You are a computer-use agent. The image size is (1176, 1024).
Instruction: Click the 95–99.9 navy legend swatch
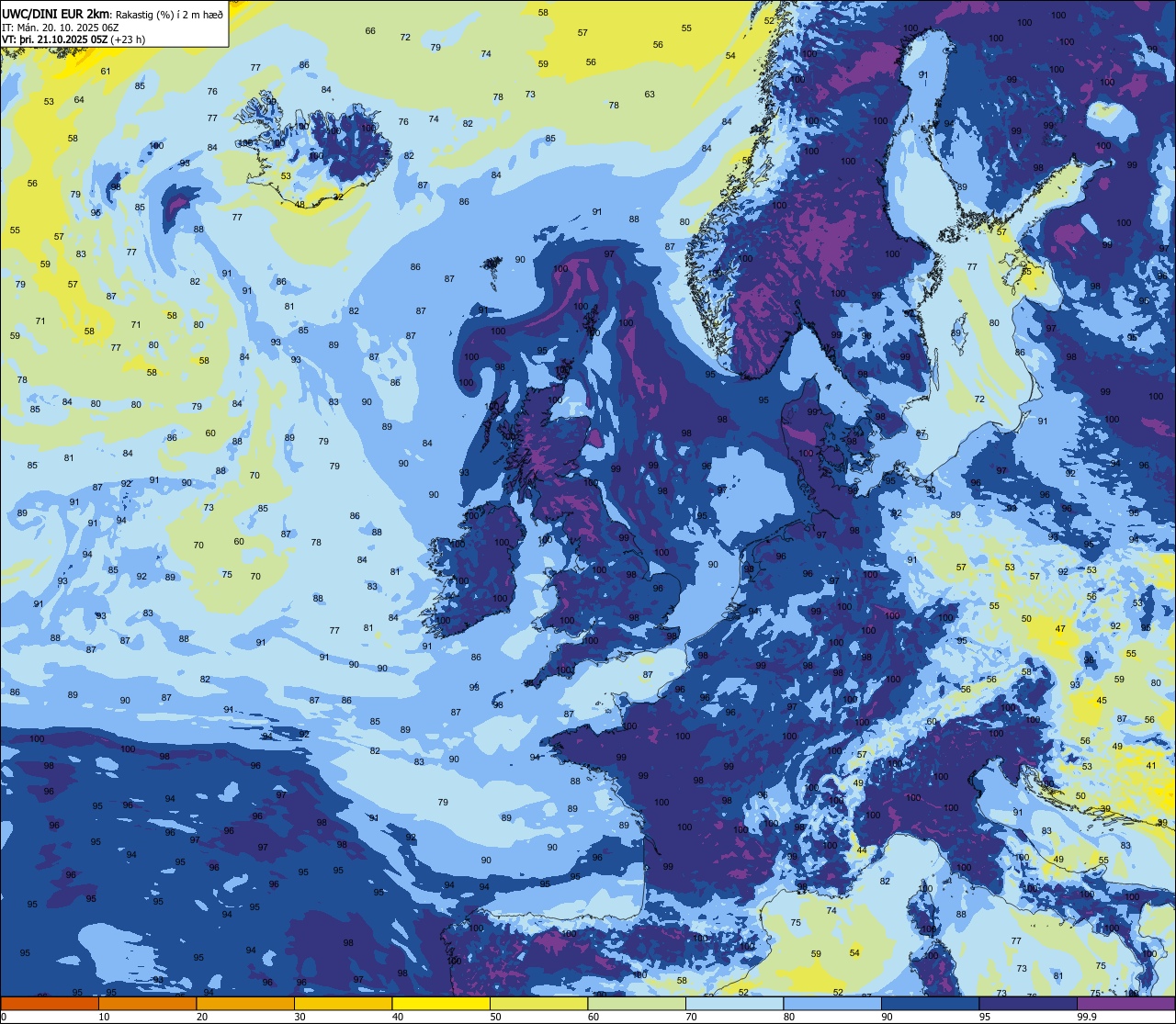pos(1028,1003)
